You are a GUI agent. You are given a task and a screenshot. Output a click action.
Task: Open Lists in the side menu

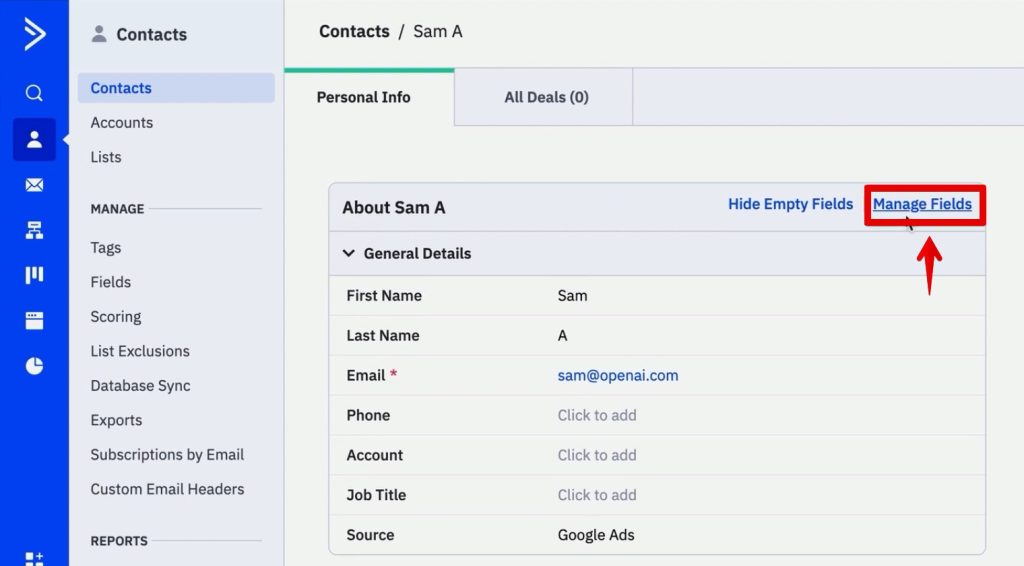(x=106, y=157)
